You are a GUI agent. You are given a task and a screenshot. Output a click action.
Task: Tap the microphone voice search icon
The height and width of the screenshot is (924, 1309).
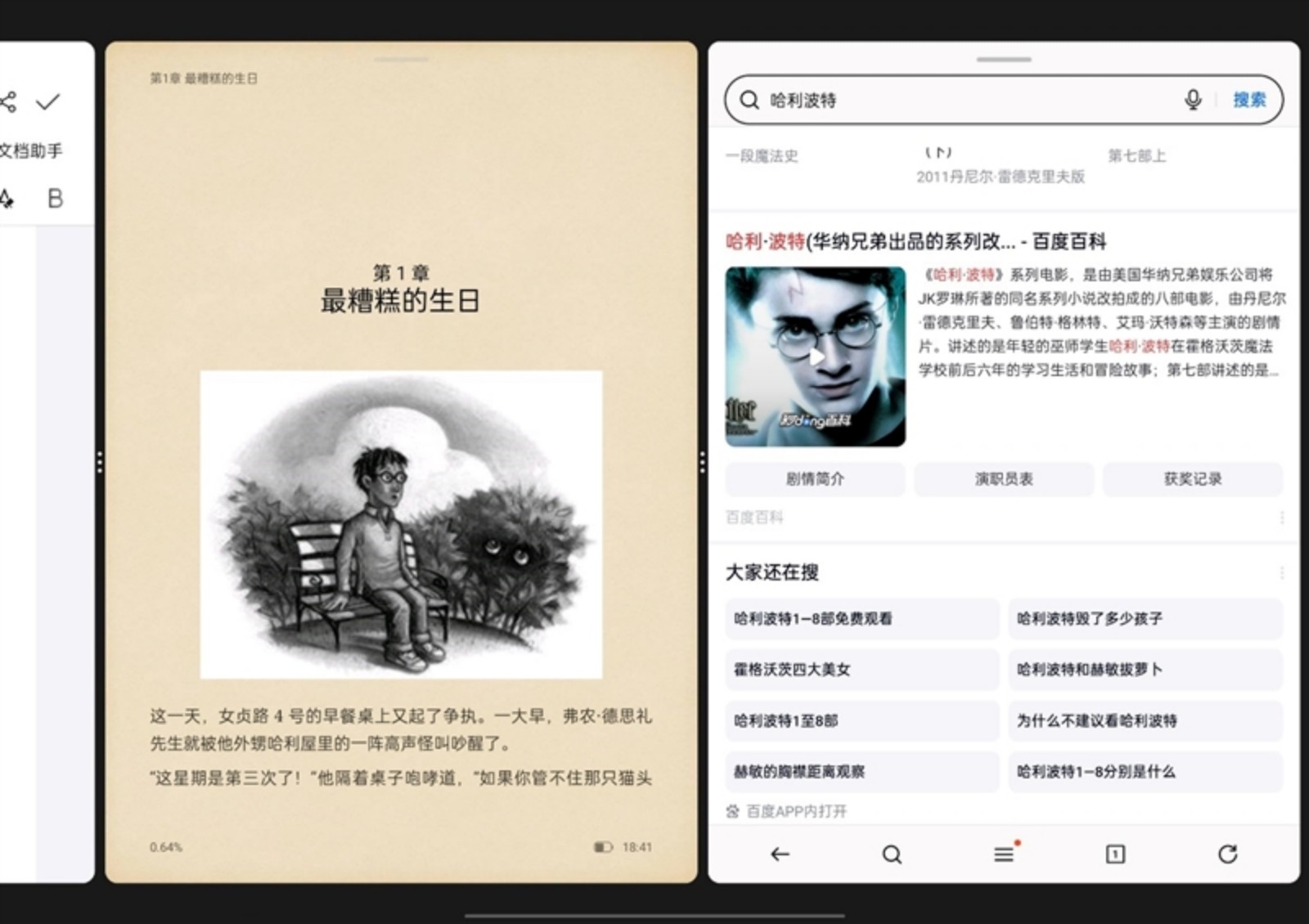click(1193, 100)
